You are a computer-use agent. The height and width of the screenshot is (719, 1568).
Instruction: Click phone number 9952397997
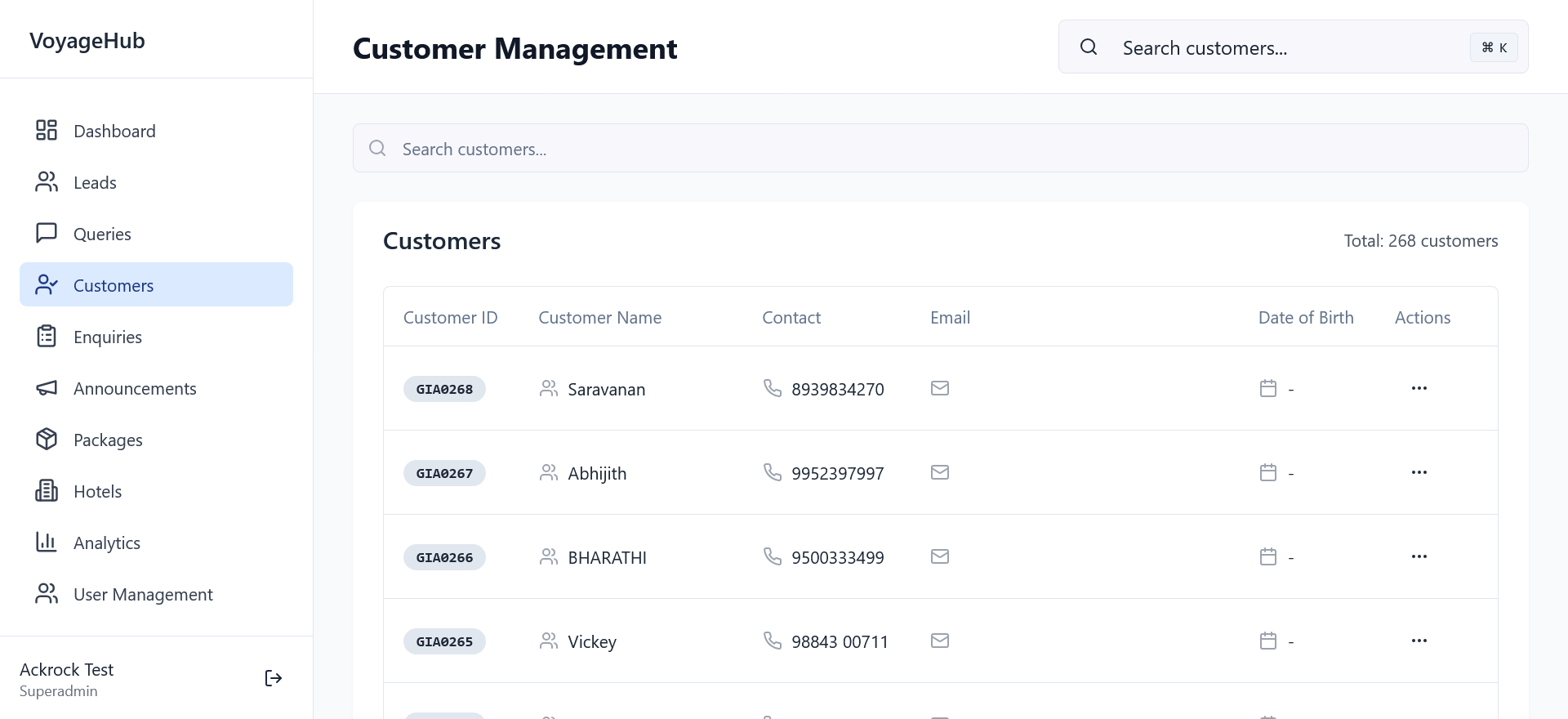tap(838, 473)
